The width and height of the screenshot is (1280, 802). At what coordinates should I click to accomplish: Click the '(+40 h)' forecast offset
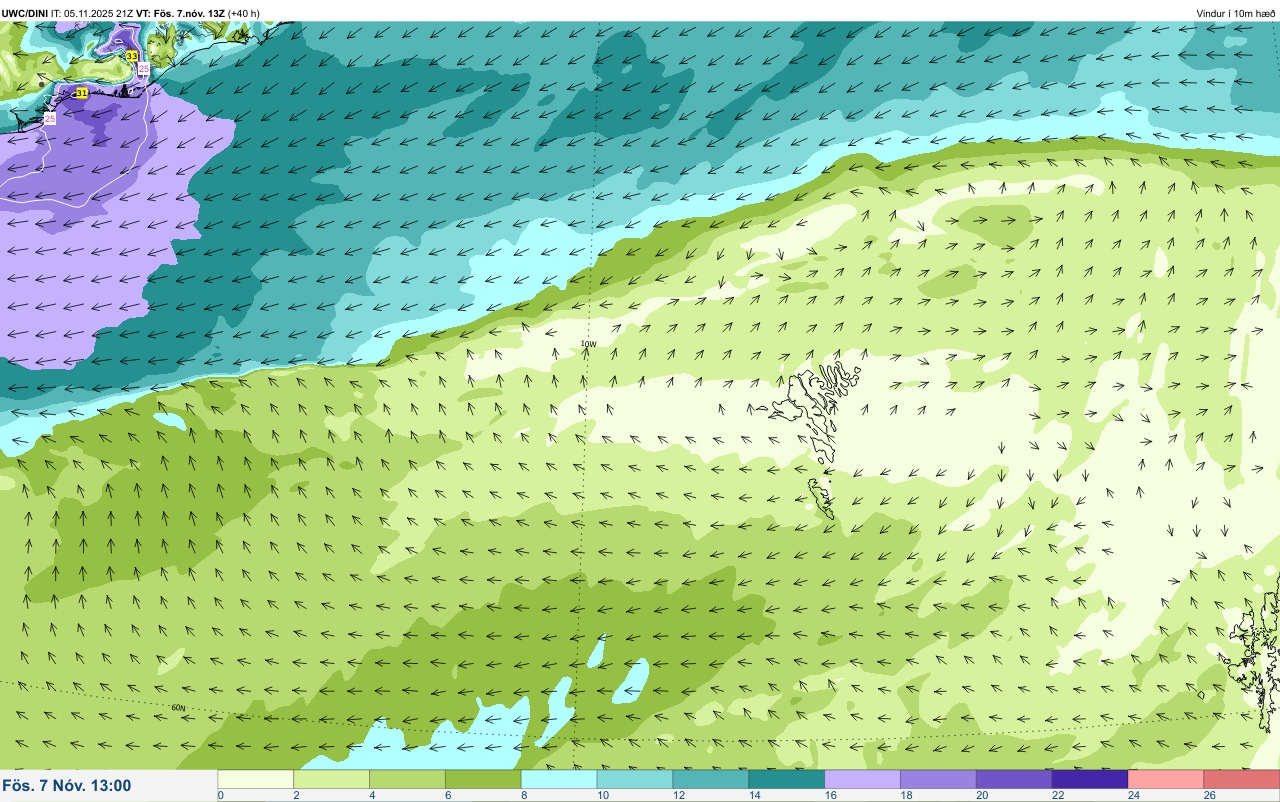click(x=244, y=13)
